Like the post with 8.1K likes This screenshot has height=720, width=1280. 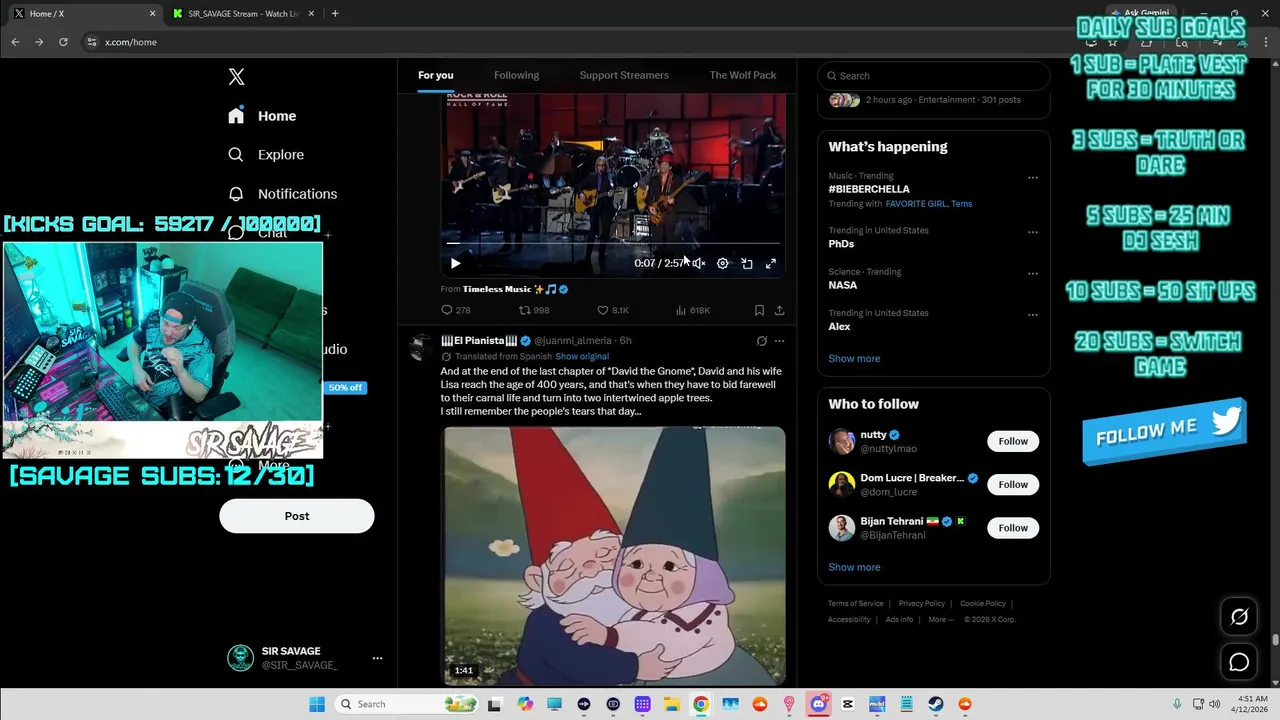click(x=613, y=310)
